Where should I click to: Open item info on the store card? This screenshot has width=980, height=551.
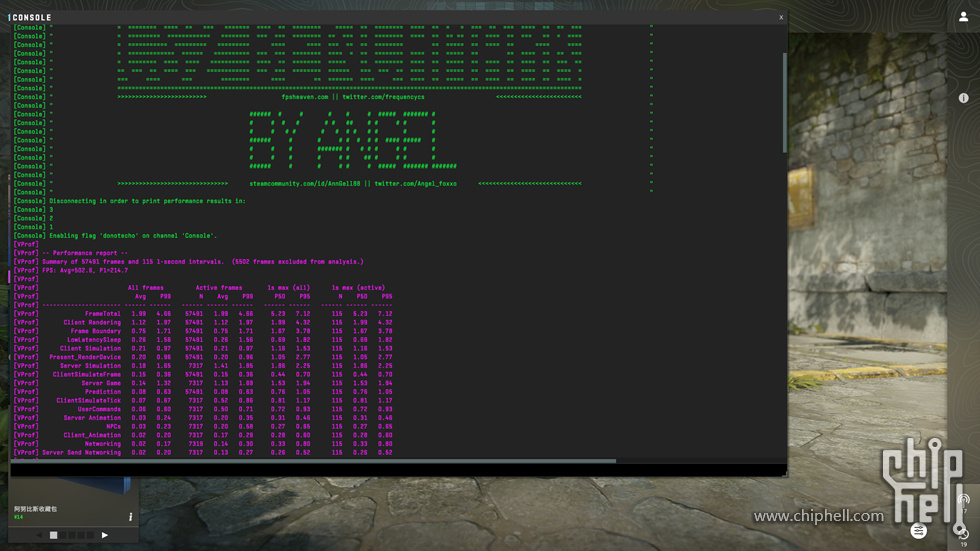[x=130, y=517]
